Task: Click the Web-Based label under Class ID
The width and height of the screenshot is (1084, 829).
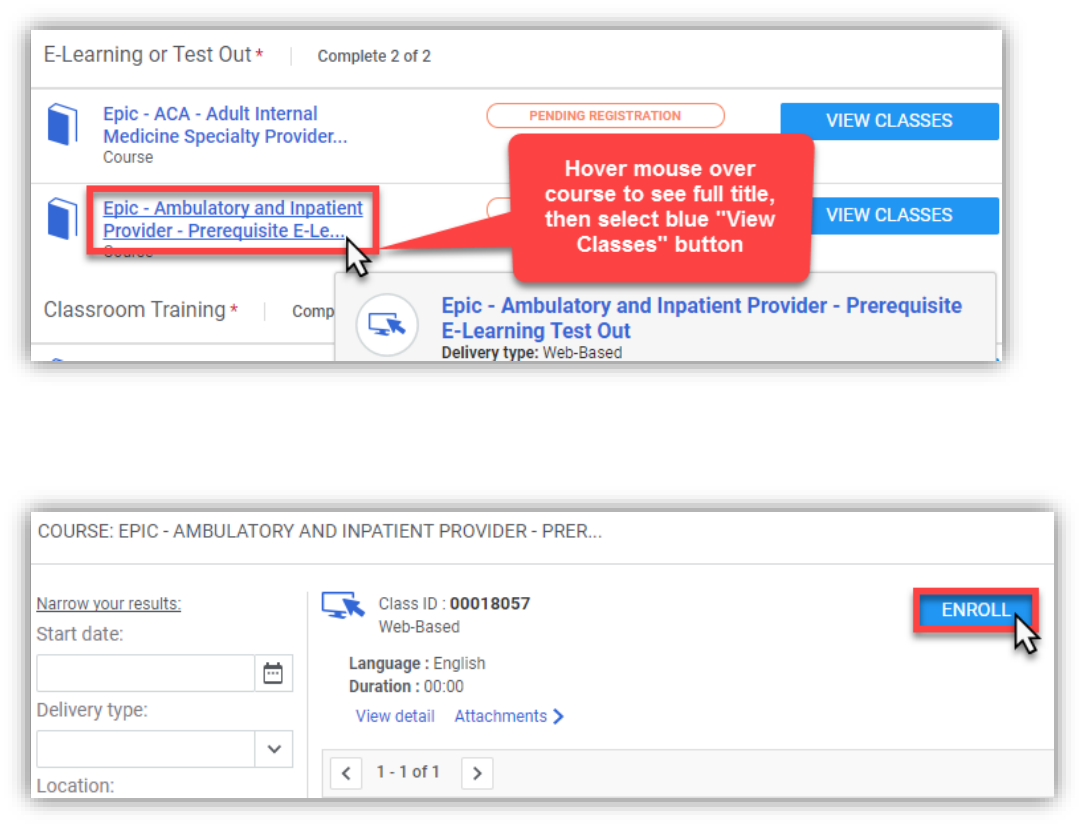Action: tap(419, 626)
